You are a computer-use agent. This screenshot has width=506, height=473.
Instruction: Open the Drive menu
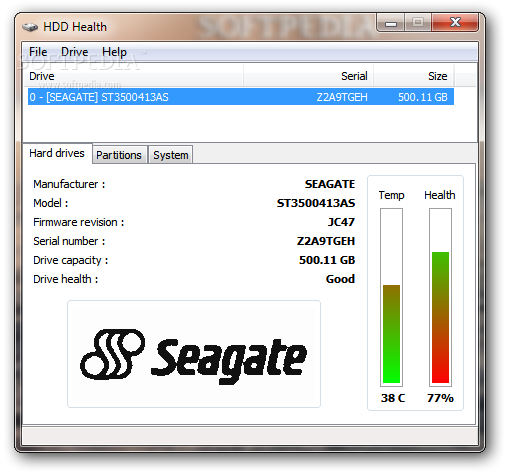pos(75,52)
